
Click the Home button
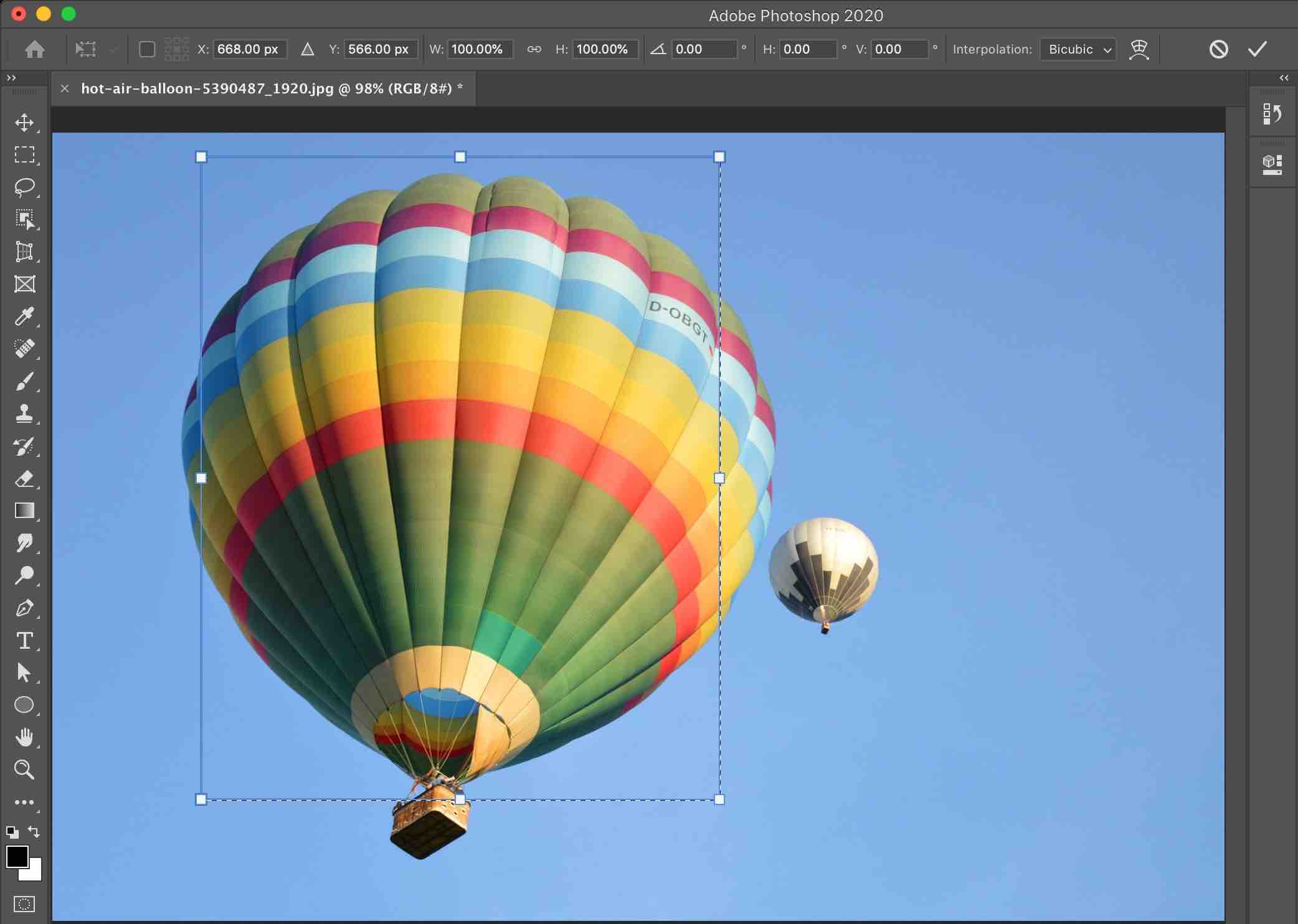pos(35,49)
